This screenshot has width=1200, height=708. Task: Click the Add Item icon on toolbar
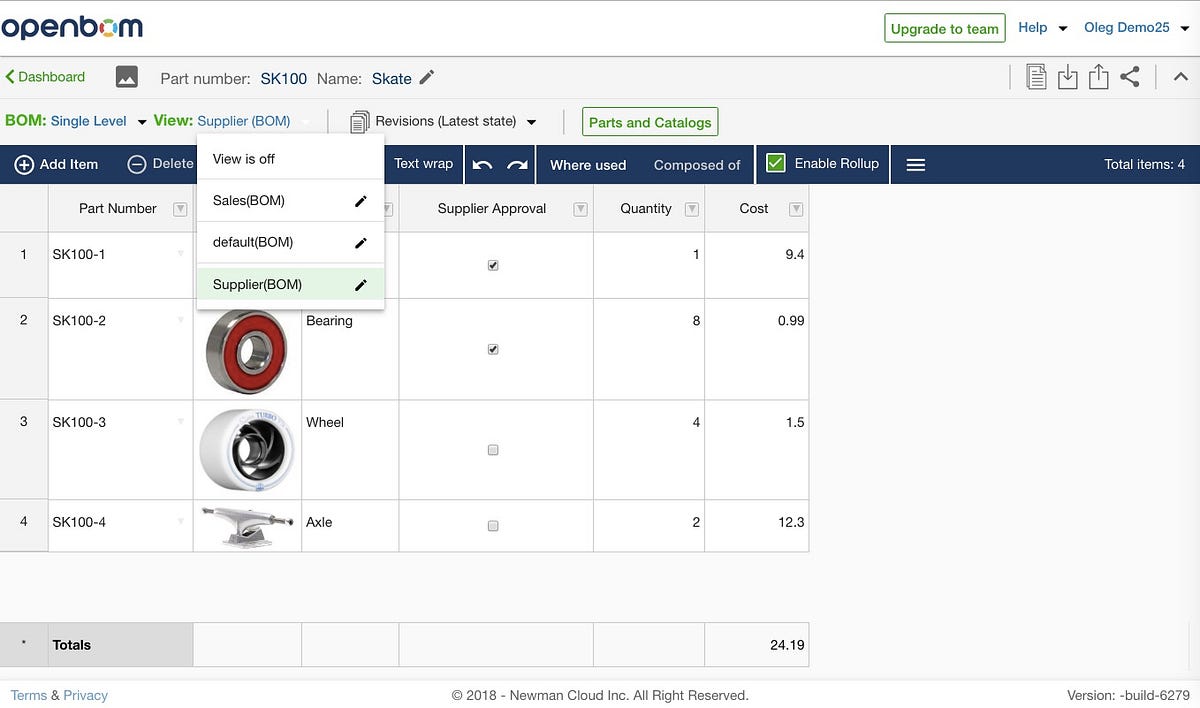pyautogui.click(x=22, y=164)
